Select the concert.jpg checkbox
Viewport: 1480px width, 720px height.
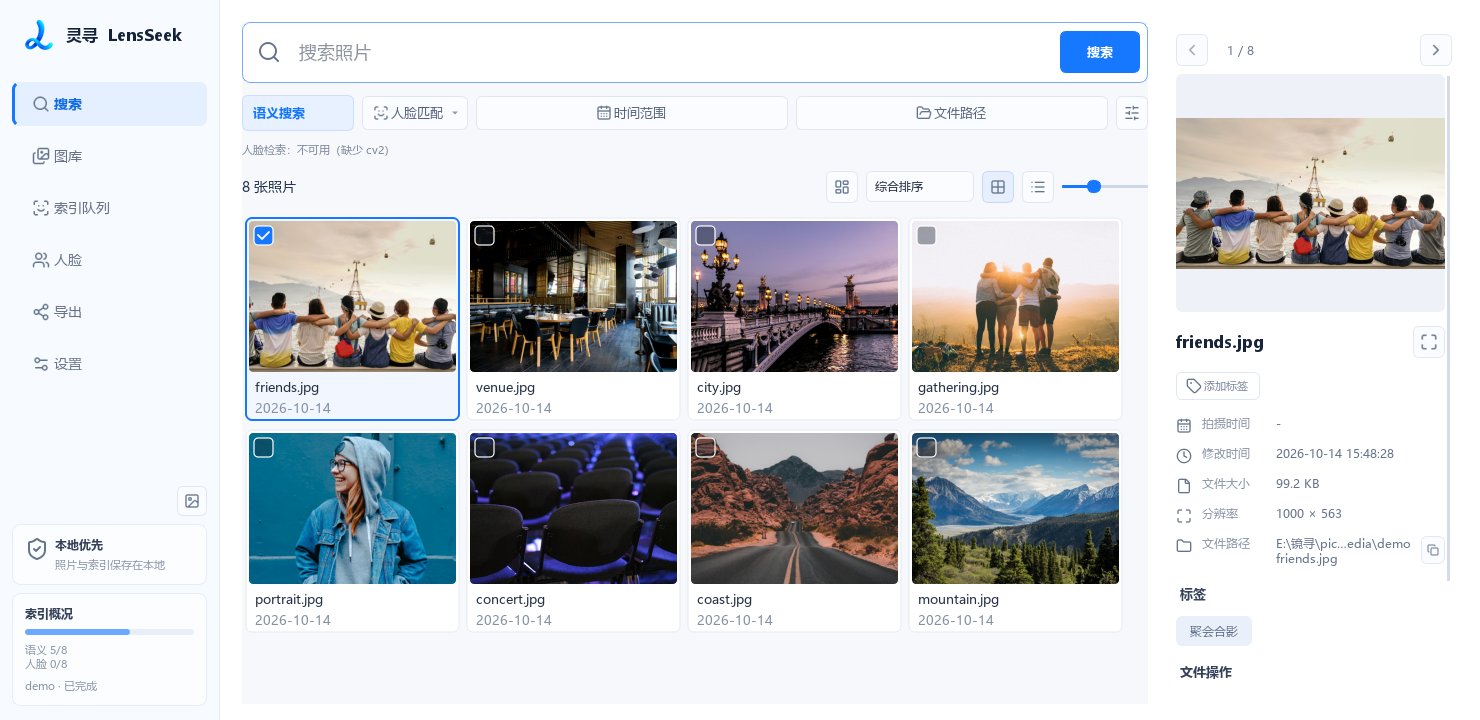click(x=485, y=447)
